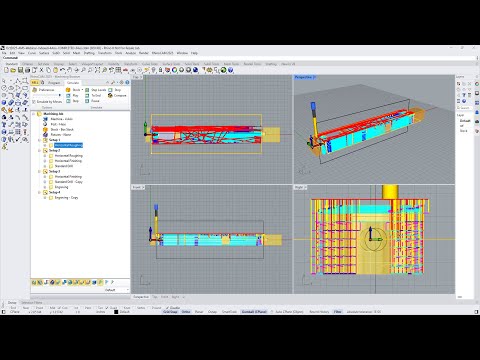480x360 pixels.
Task: Click the four-viewport layout grid icon
Action: [118, 70]
